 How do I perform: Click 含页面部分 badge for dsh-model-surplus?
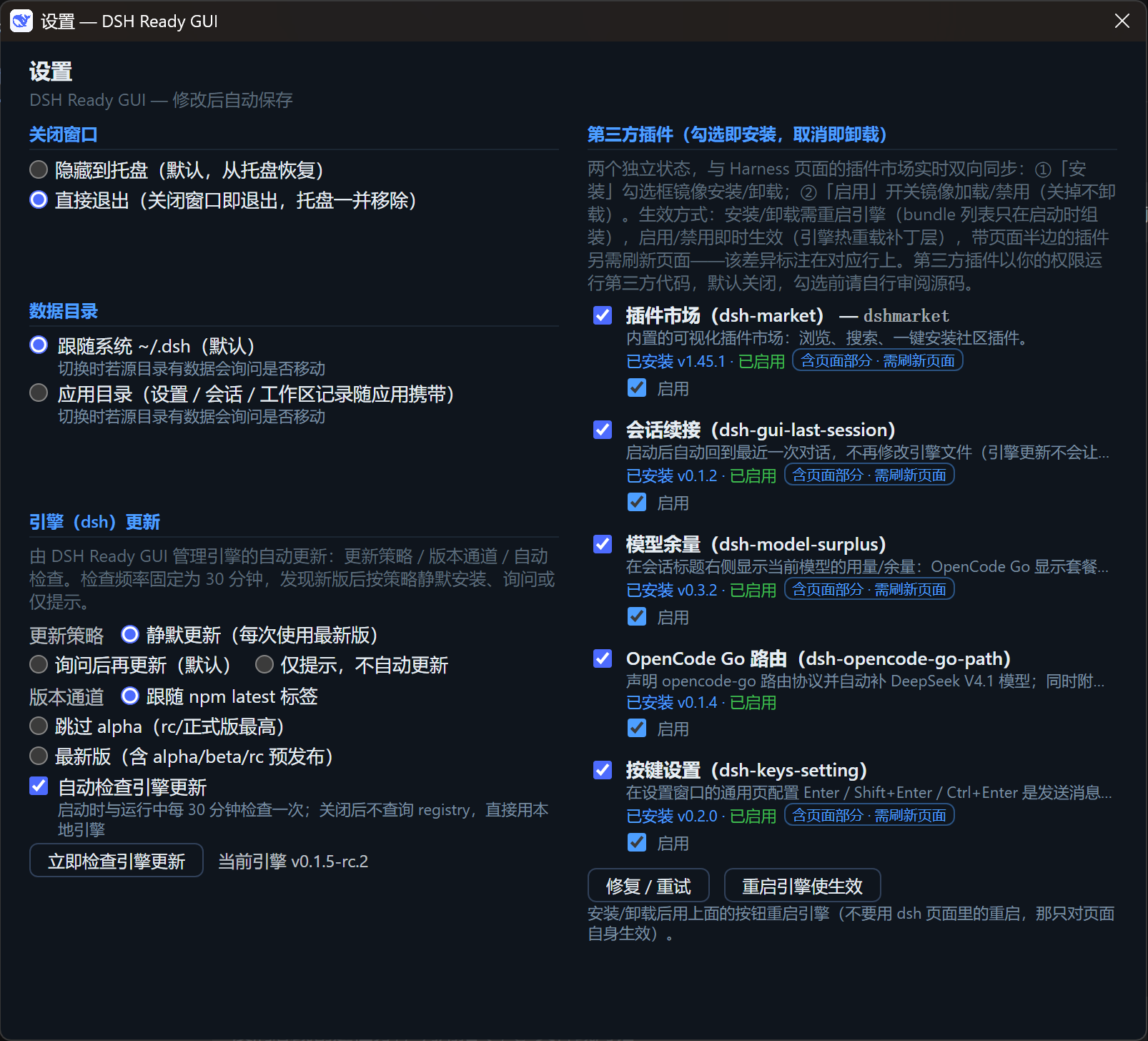click(869, 590)
